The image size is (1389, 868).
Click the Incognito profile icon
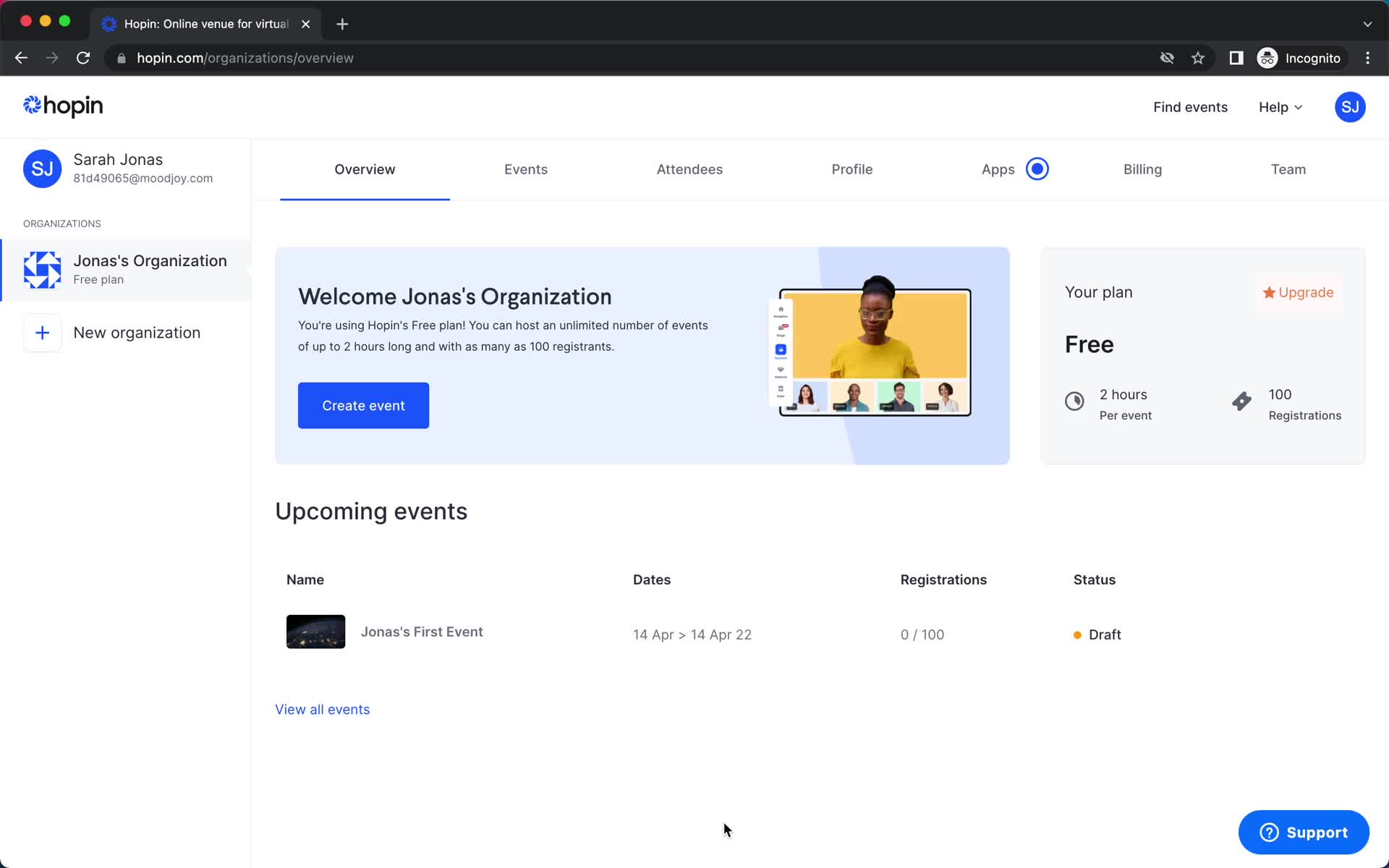click(x=1267, y=58)
